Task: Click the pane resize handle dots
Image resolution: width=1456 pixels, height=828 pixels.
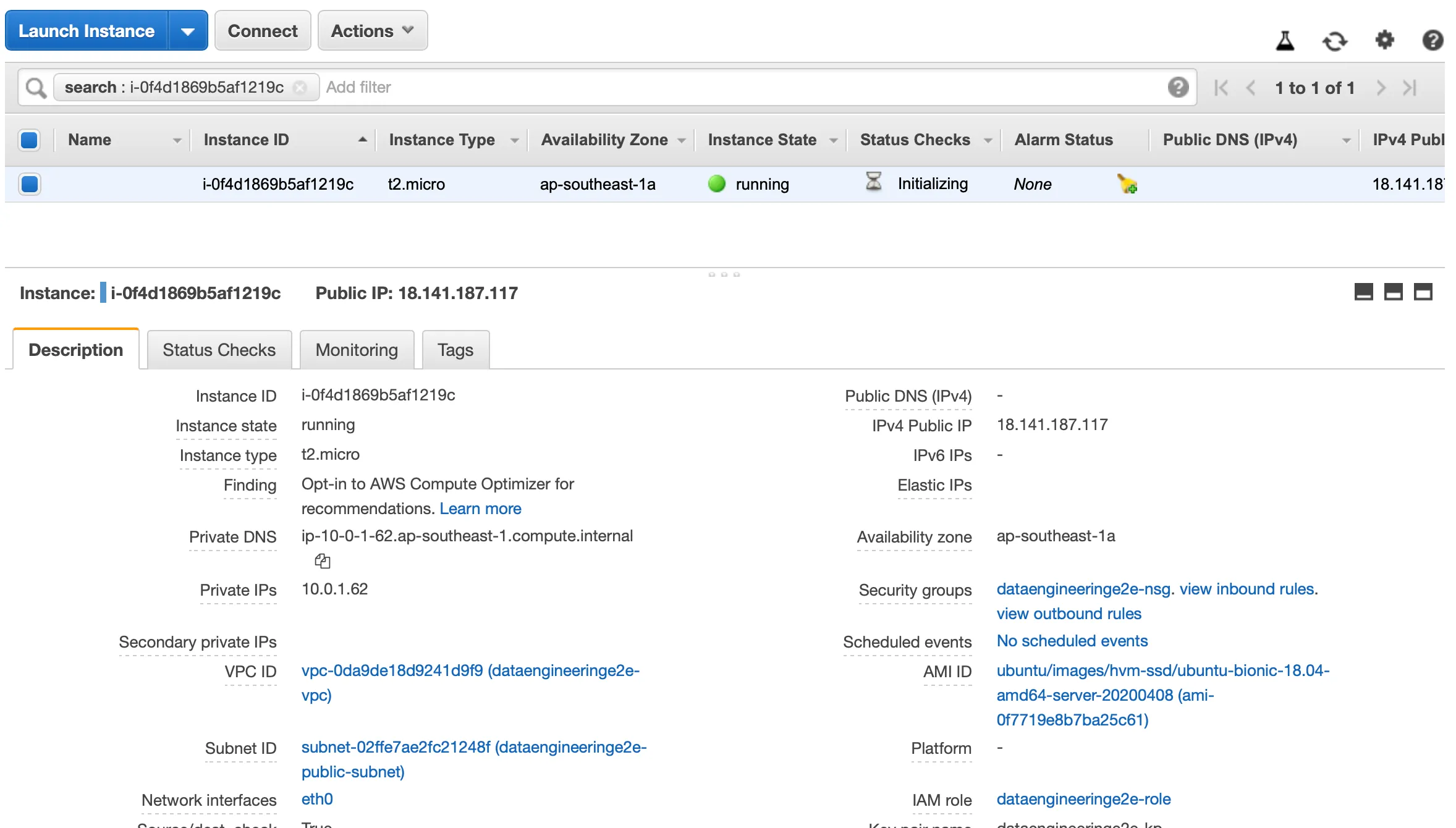Action: (724, 274)
